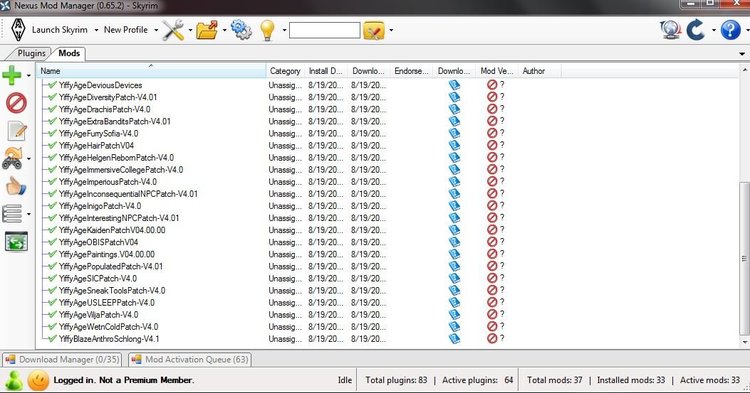The width and height of the screenshot is (750, 393).
Task: Toggle the YiffyAgeInigoPatch-V4.0 checkmark
Action: (53, 206)
